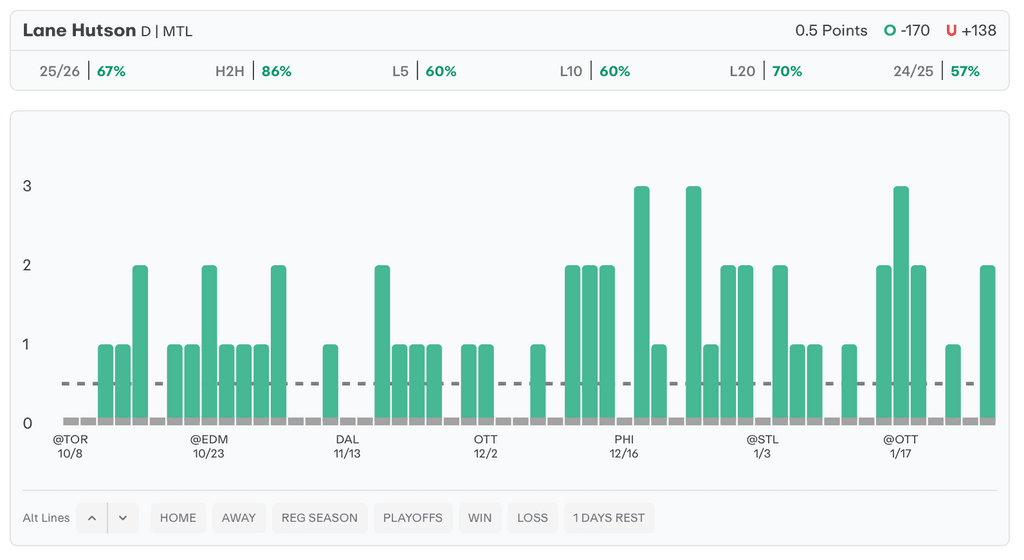Viewport: 1024px width, 560px height.
Task: Lower the alt line with down chevron
Action: tap(123, 518)
